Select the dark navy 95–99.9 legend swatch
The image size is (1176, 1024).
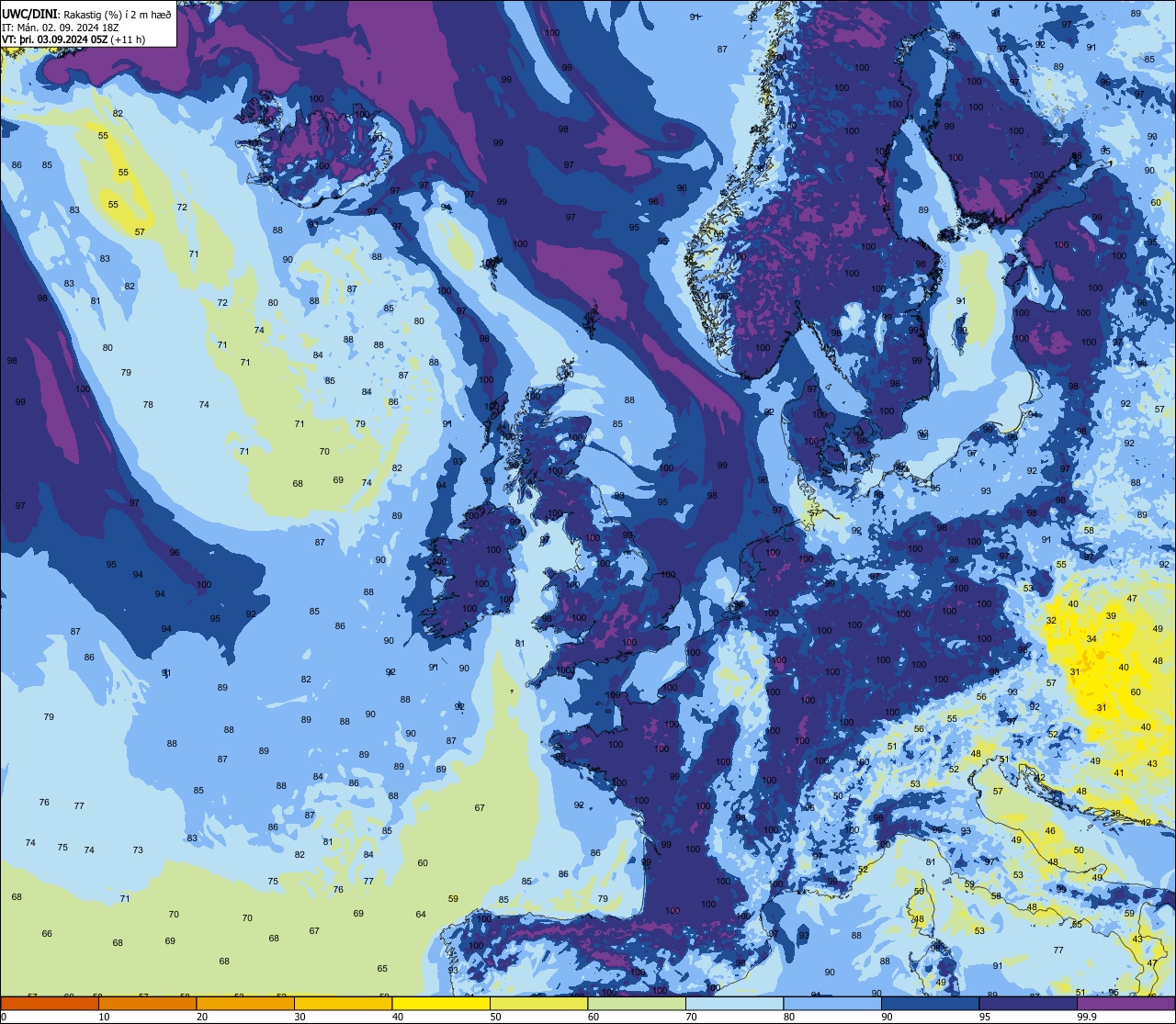pyautogui.click(x=1028, y=1003)
